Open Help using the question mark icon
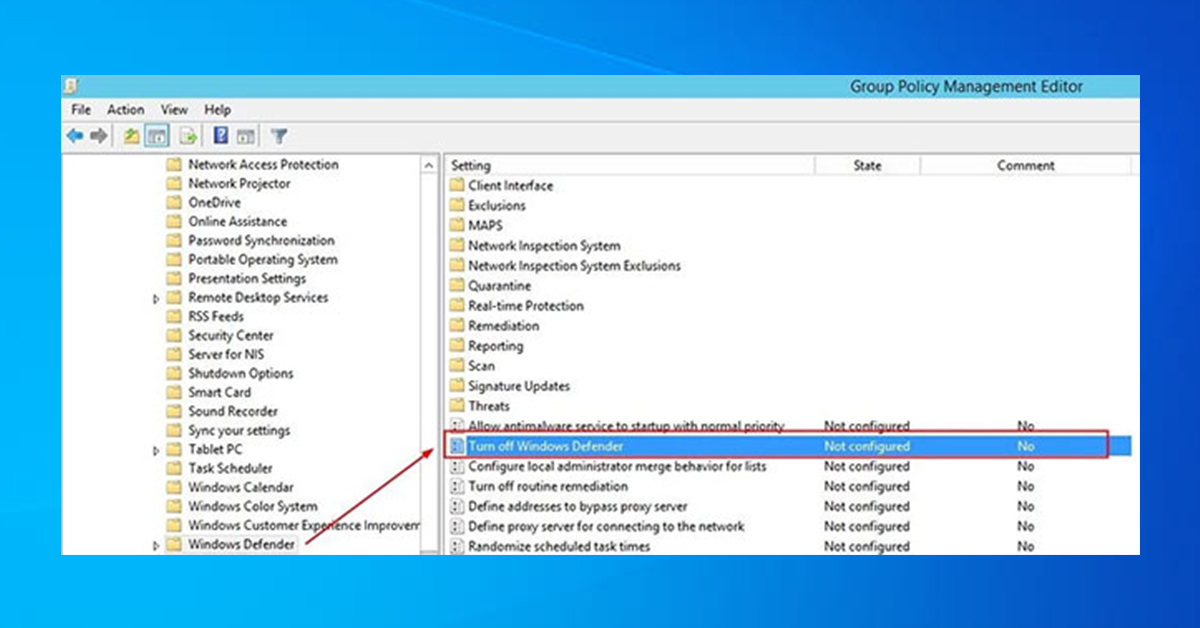This screenshot has height=628, width=1200. tap(220, 135)
